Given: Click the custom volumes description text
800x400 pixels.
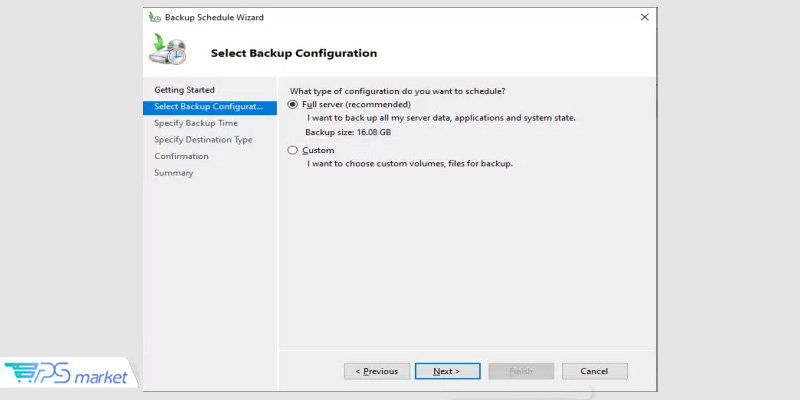Looking at the screenshot, I should [x=409, y=163].
